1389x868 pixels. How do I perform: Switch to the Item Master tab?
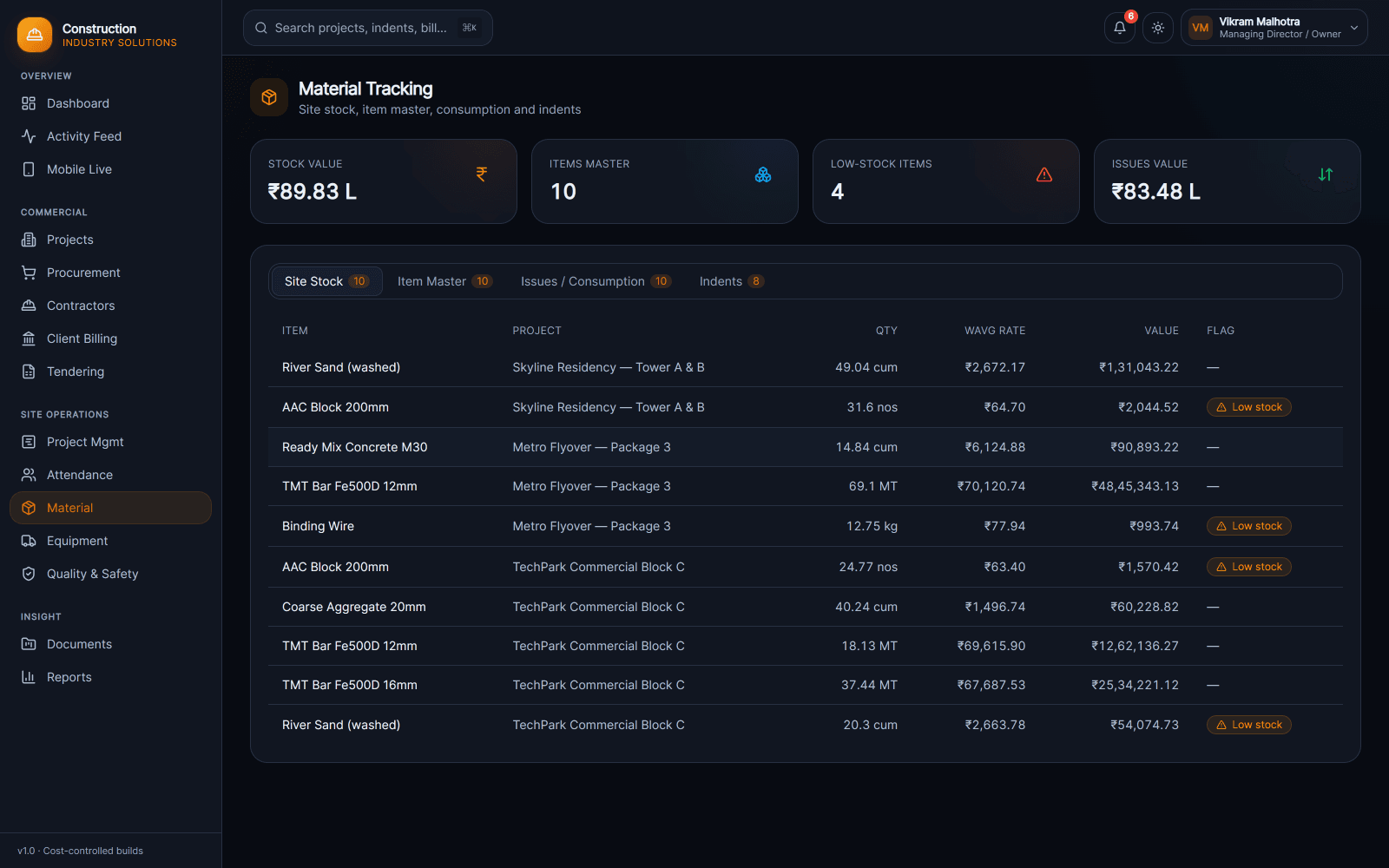[x=444, y=281]
